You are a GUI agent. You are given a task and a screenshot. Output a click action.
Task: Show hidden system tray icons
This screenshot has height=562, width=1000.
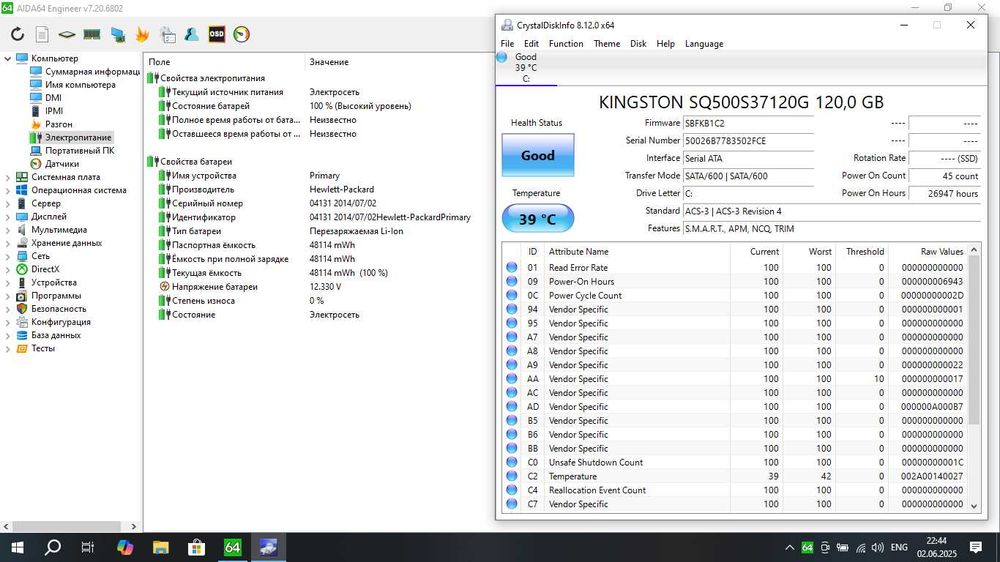point(790,547)
